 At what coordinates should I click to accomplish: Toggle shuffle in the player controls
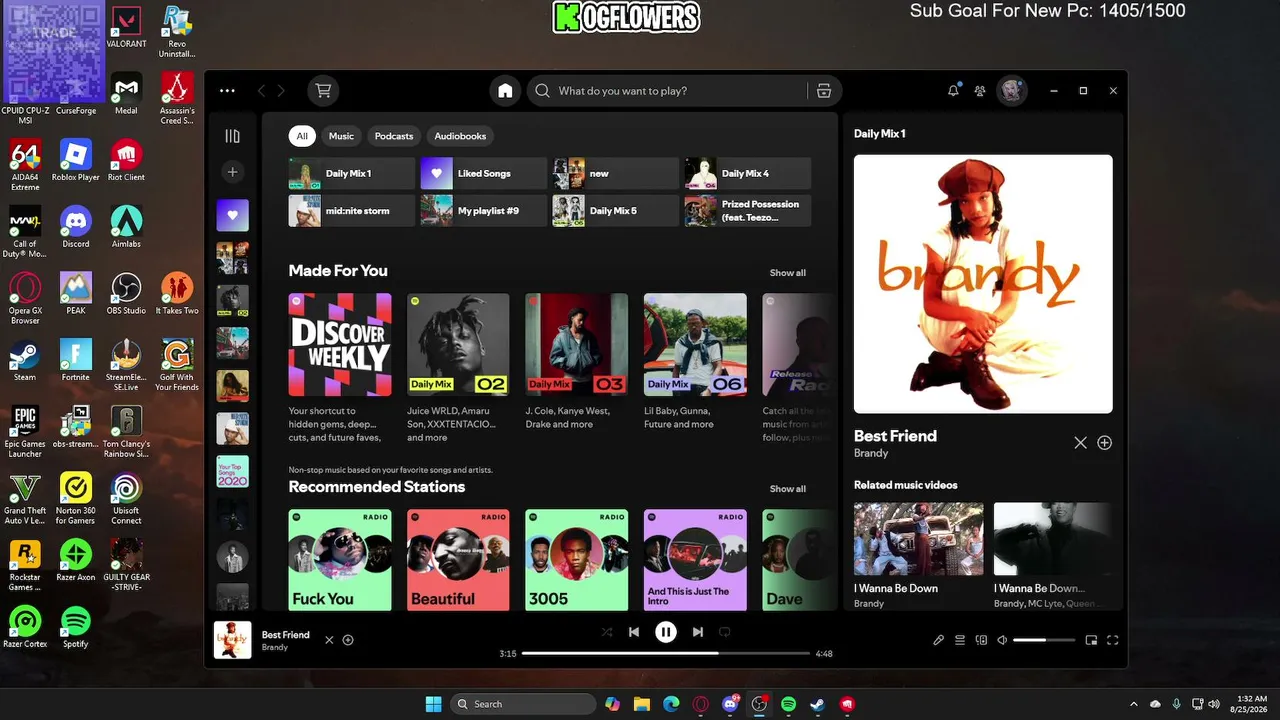click(606, 632)
